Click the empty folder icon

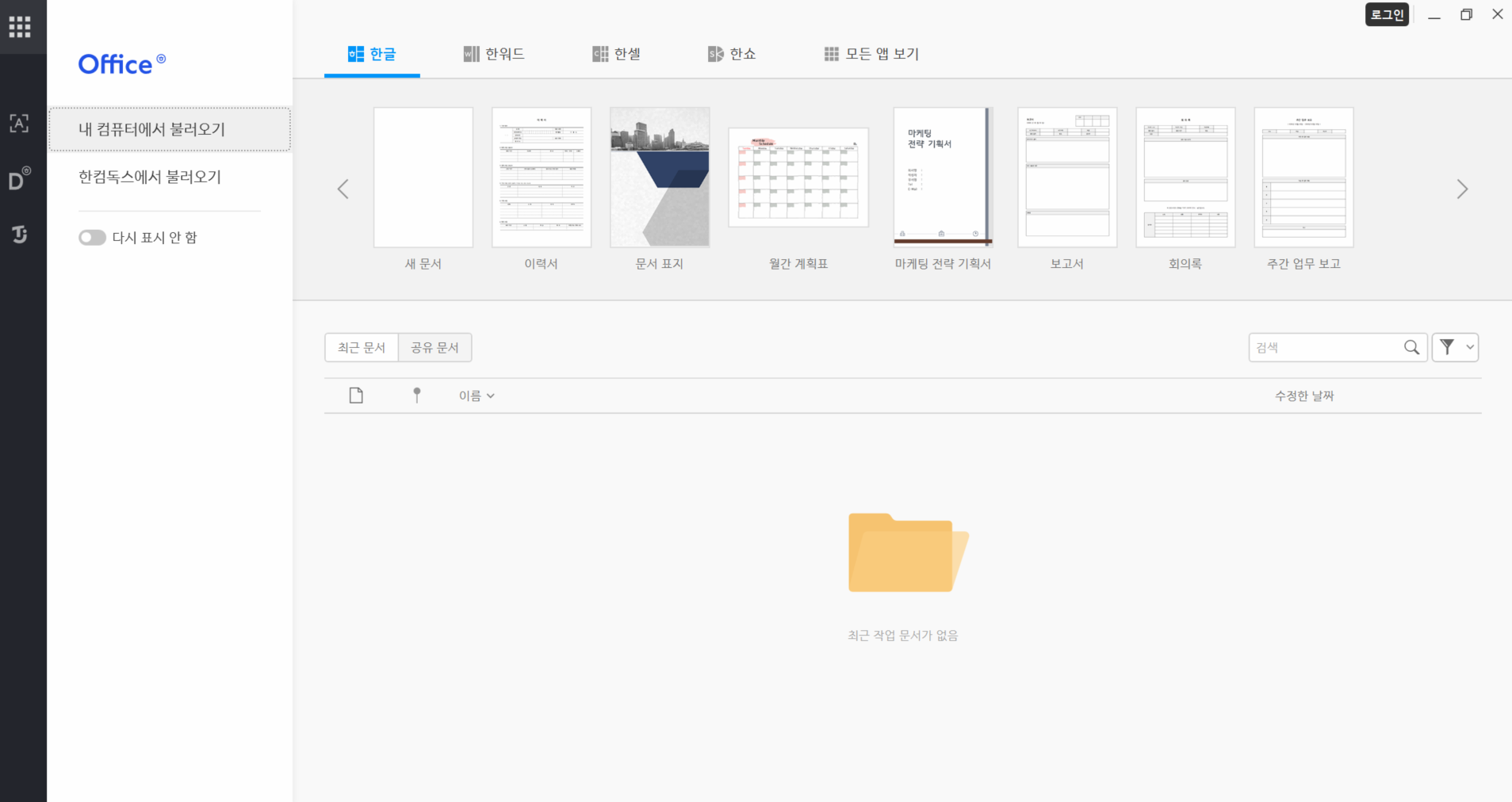[908, 552]
